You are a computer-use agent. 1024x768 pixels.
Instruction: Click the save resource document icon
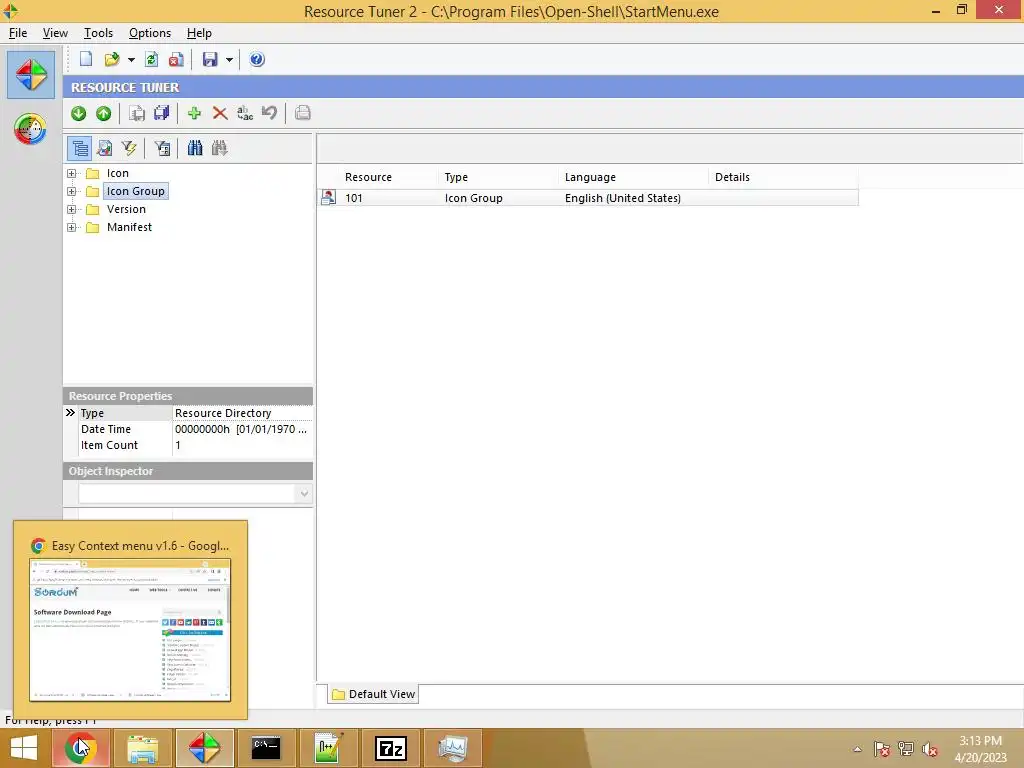point(136,114)
